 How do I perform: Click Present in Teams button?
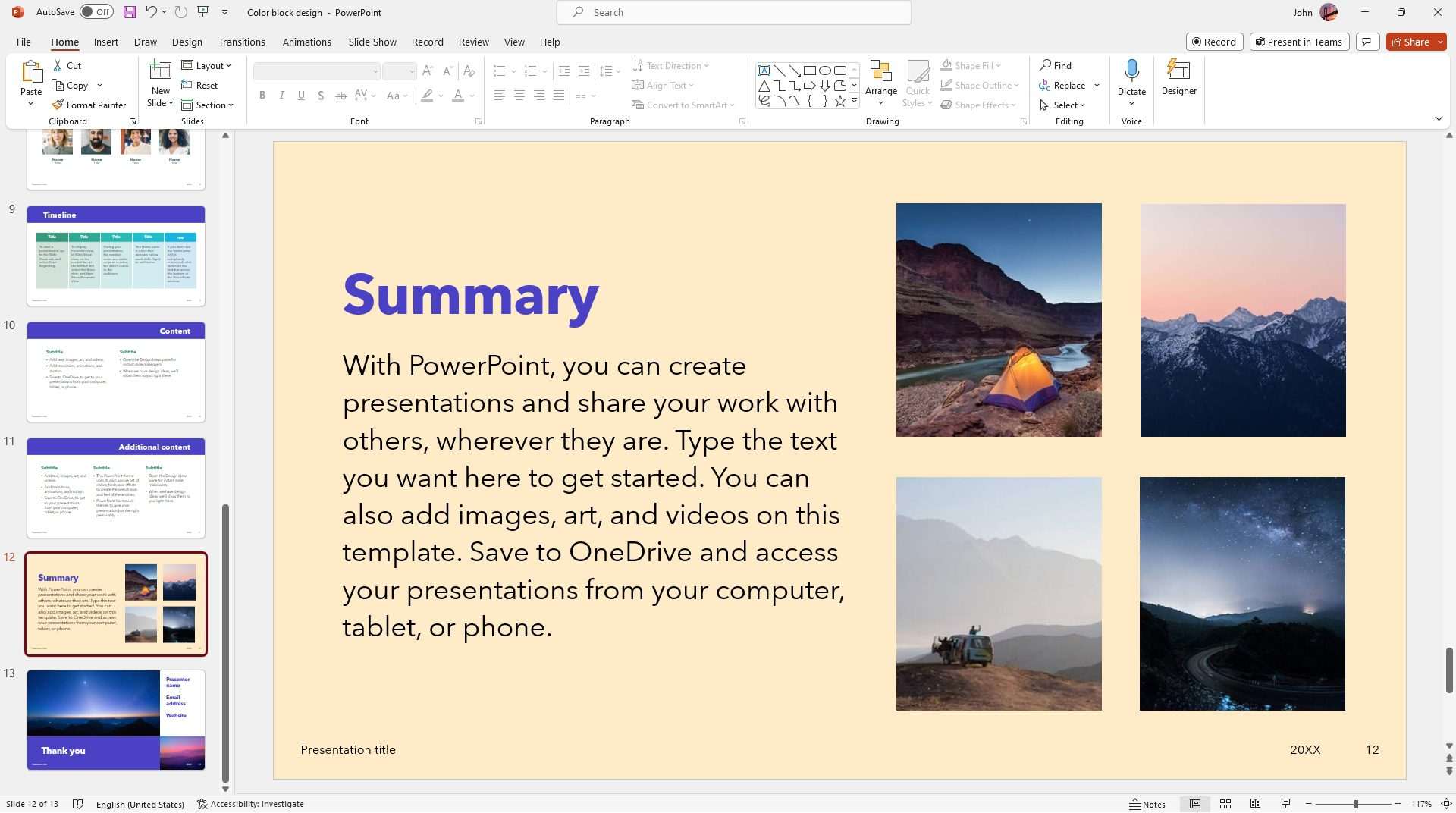(1298, 42)
